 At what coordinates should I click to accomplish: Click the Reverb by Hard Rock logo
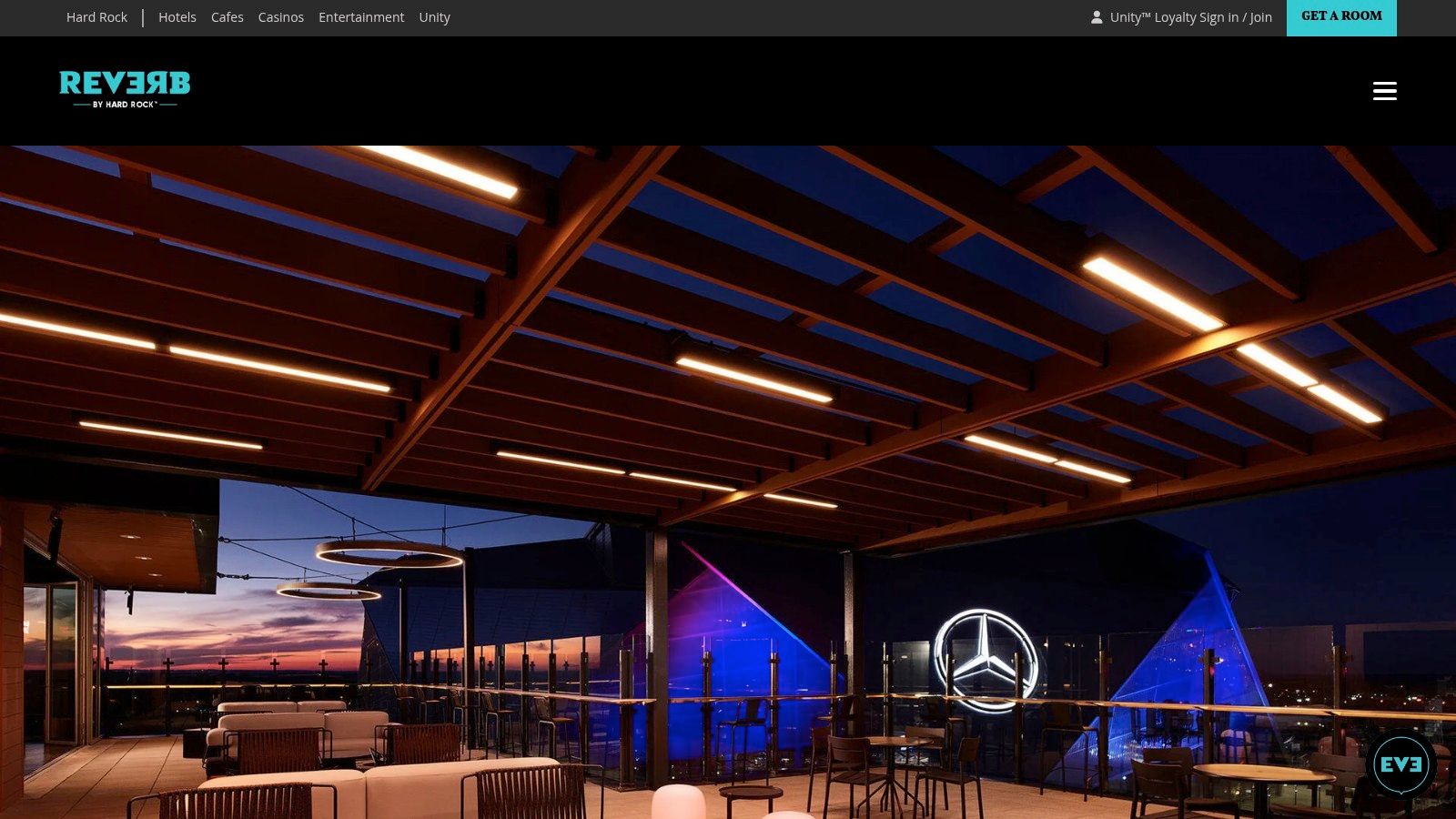coord(125,84)
